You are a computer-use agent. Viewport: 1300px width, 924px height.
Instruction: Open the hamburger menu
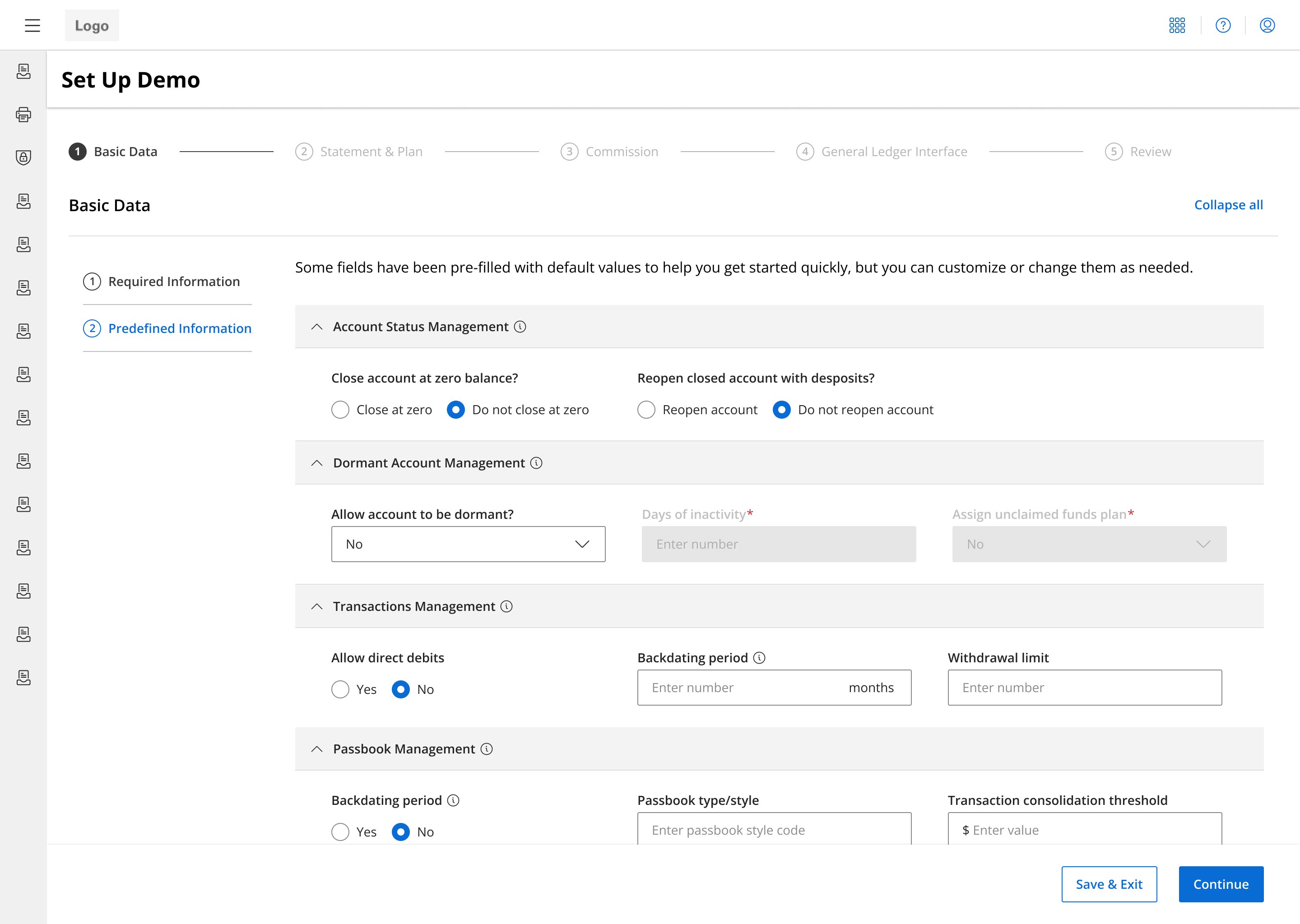point(32,25)
